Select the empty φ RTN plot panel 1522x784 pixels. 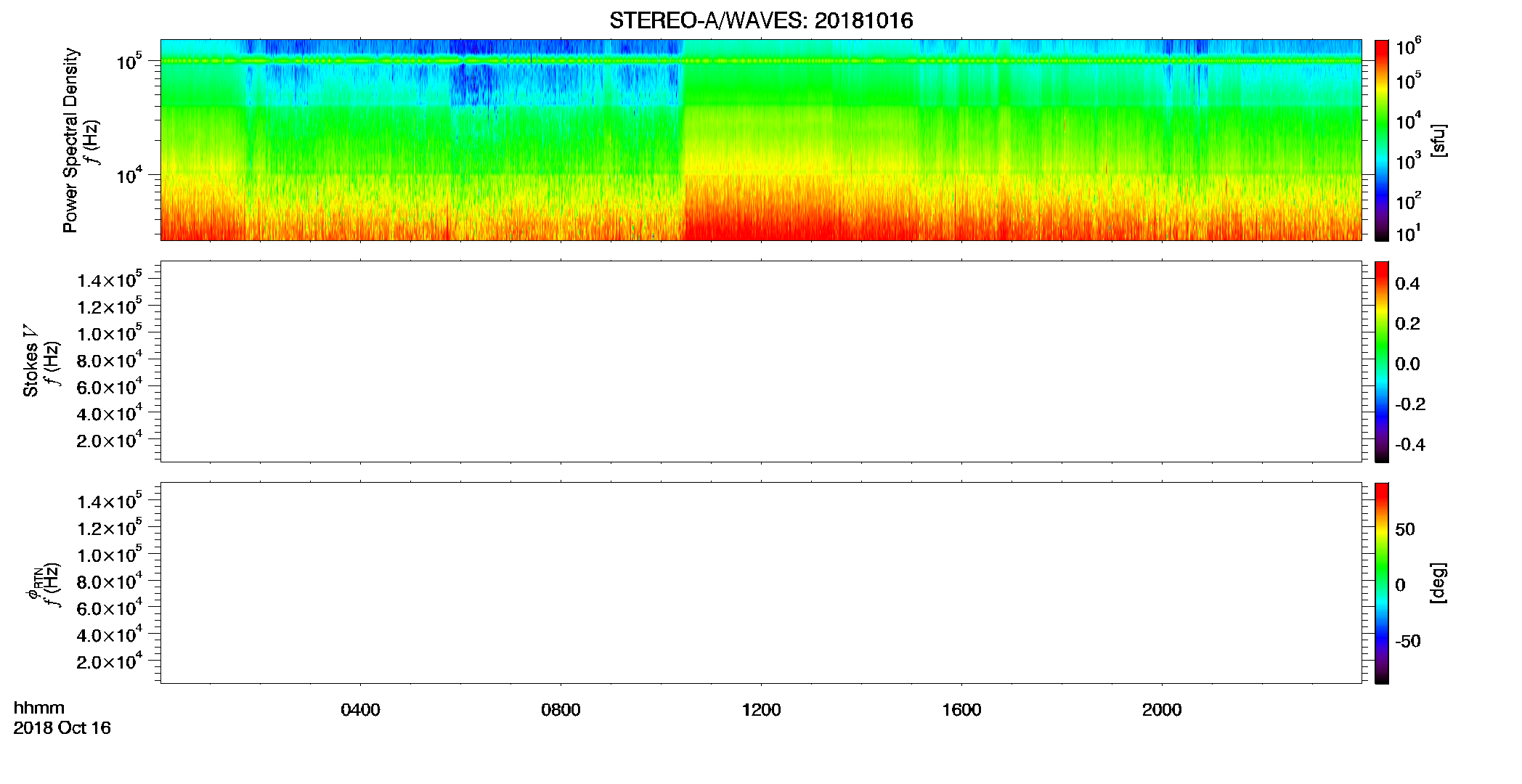[x=761, y=582]
